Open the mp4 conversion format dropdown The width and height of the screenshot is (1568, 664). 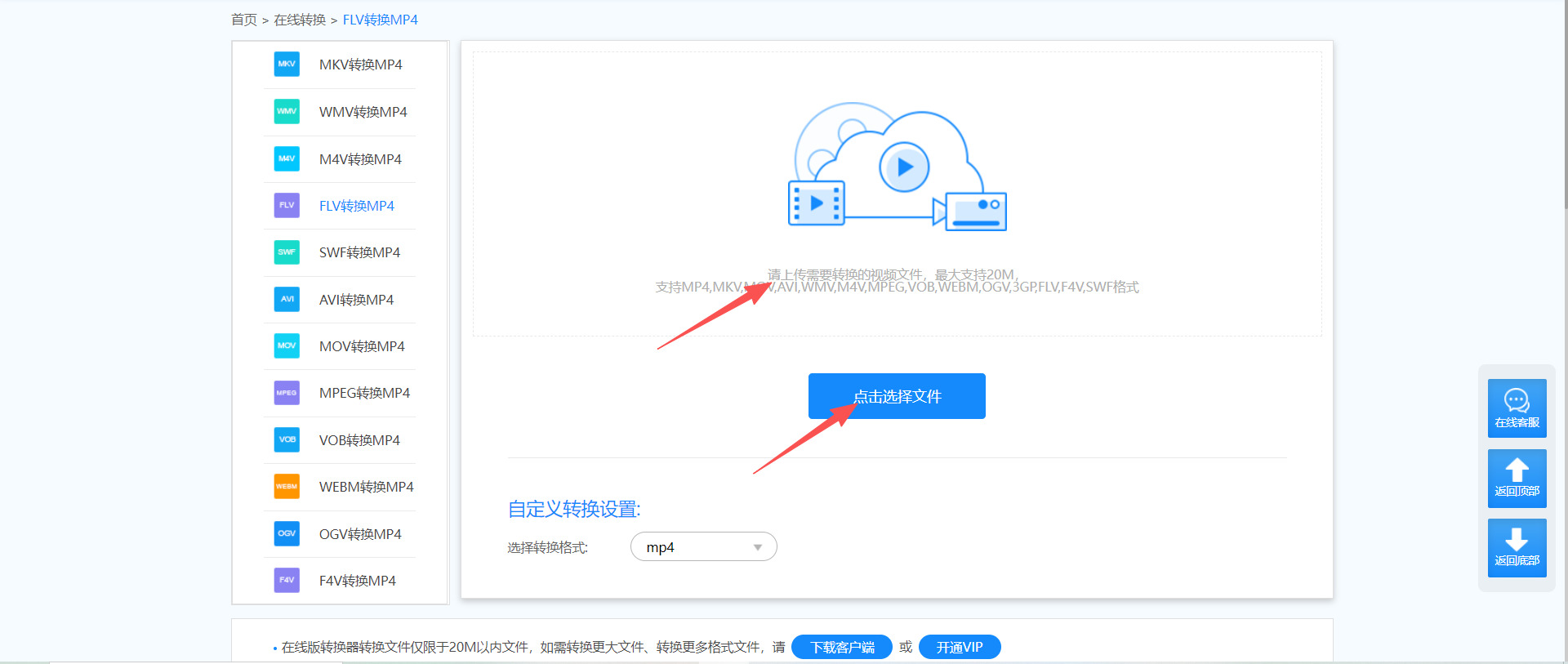click(703, 547)
